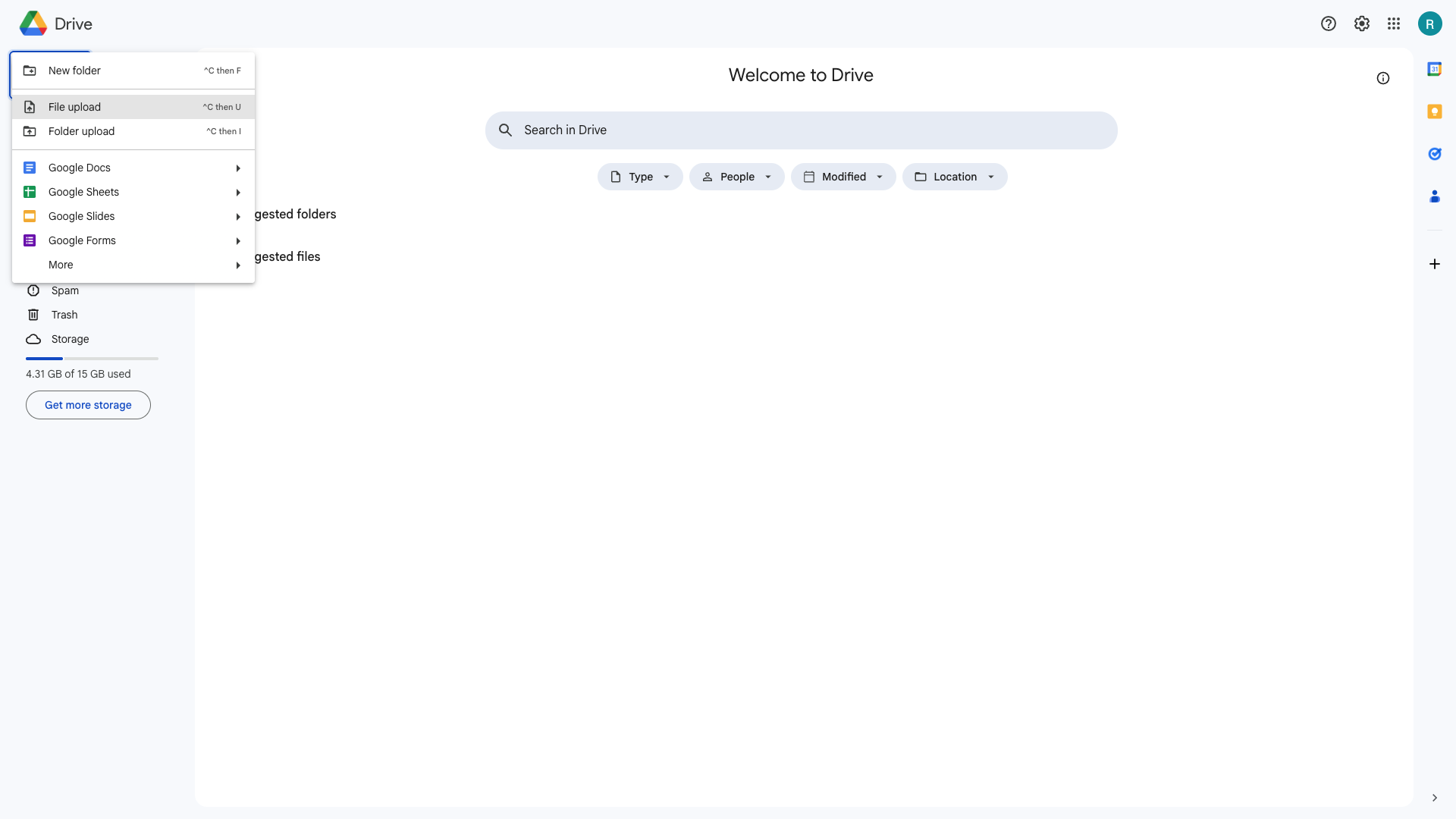The width and height of the screenshot is (1456, 819).
Task: Select Google Sheets menu entry
Action: 133,192
